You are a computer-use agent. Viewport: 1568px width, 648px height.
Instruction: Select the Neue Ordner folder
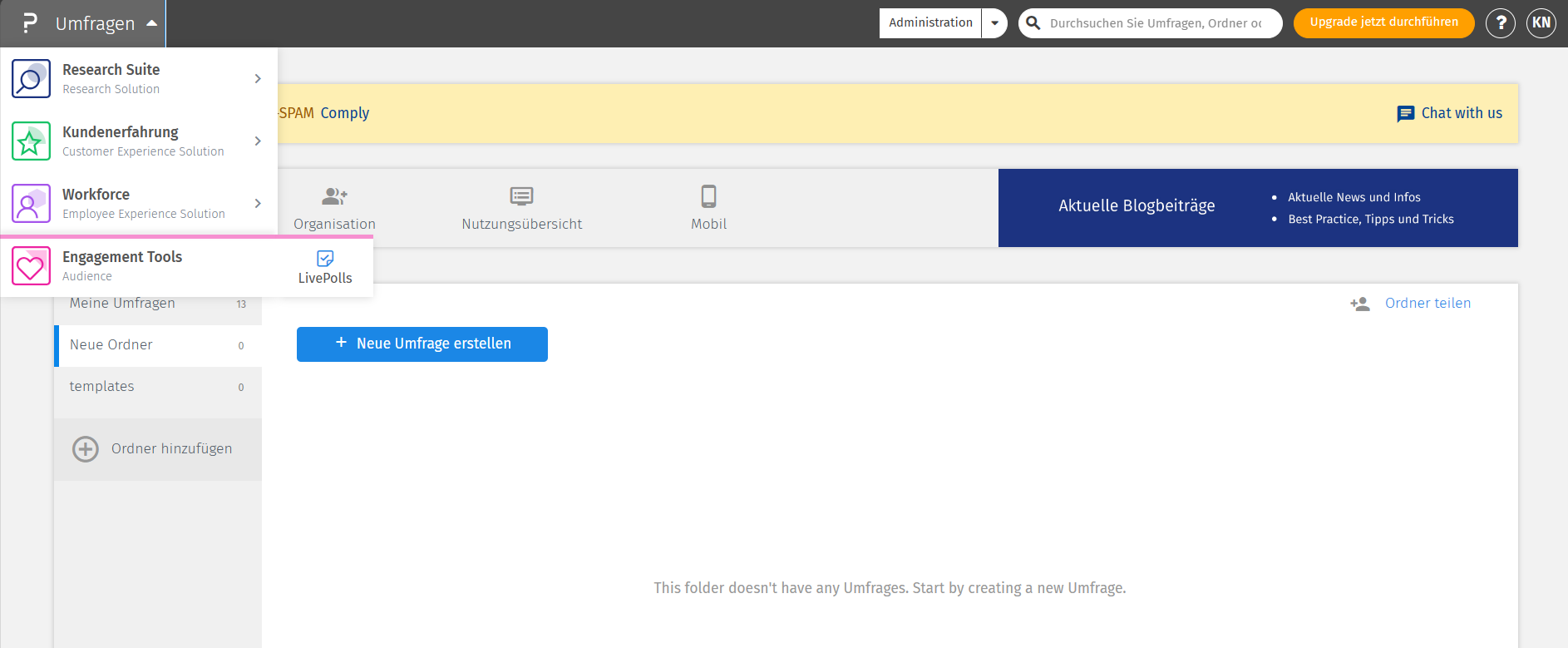158,345
